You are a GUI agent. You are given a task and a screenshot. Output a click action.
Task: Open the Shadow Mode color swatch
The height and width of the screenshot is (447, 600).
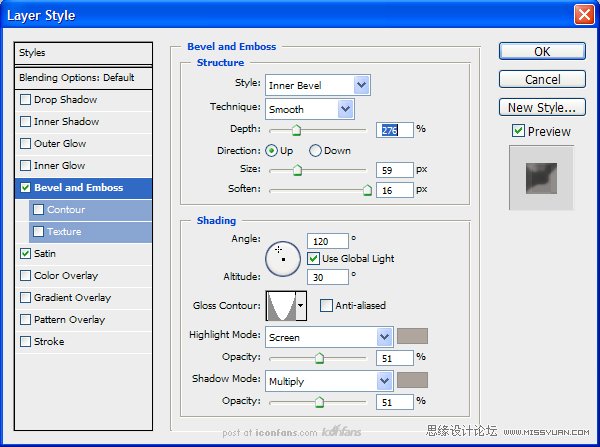pyautogui.click(x=412, y=380)
